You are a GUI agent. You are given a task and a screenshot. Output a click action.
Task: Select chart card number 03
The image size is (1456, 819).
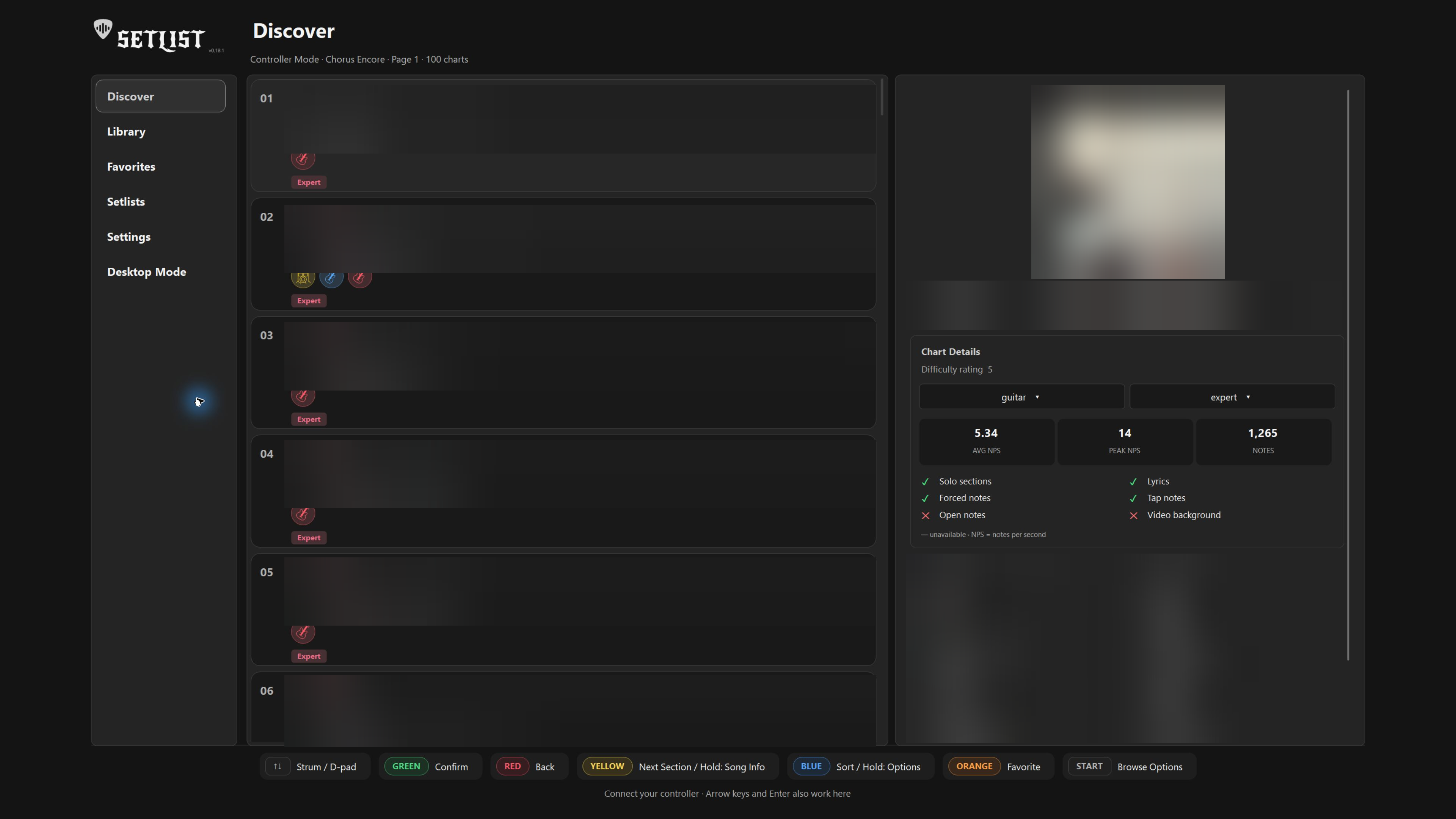[x=563, y=372]
